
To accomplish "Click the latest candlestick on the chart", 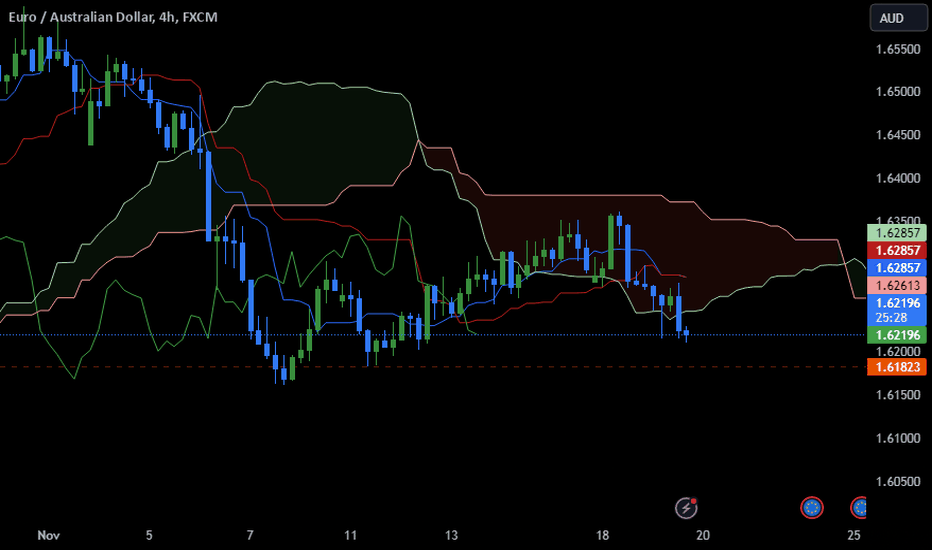I will click(687, 334).
